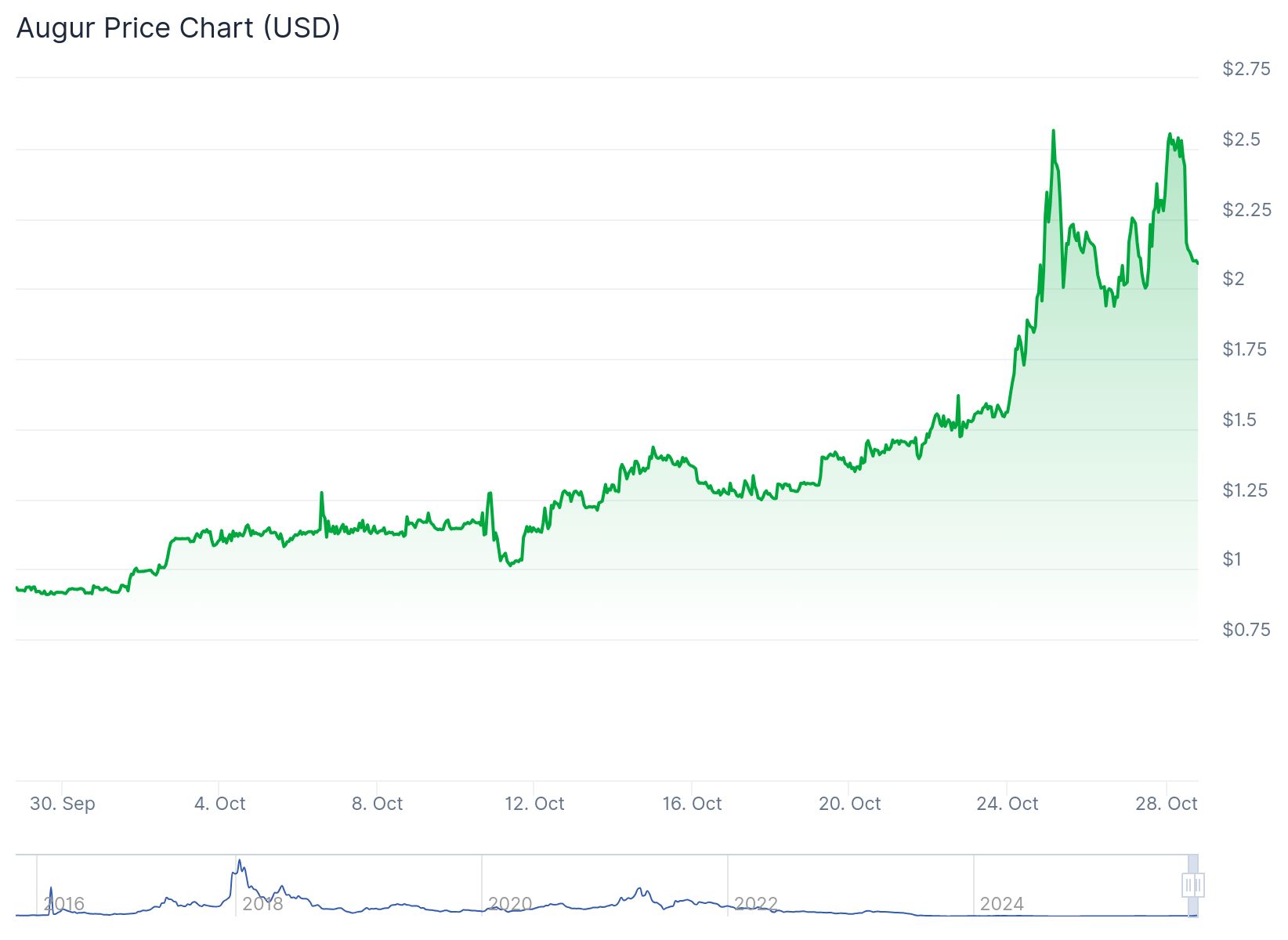
Task: Click the "24. Oct" x-axis label
Action: (x=1007, y=804)
